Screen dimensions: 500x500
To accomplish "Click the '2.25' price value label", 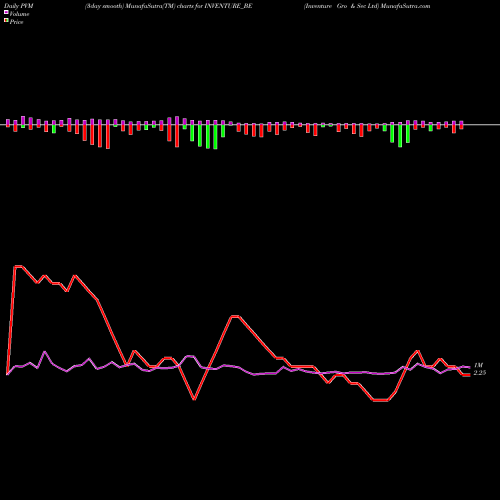I will 480,373.
